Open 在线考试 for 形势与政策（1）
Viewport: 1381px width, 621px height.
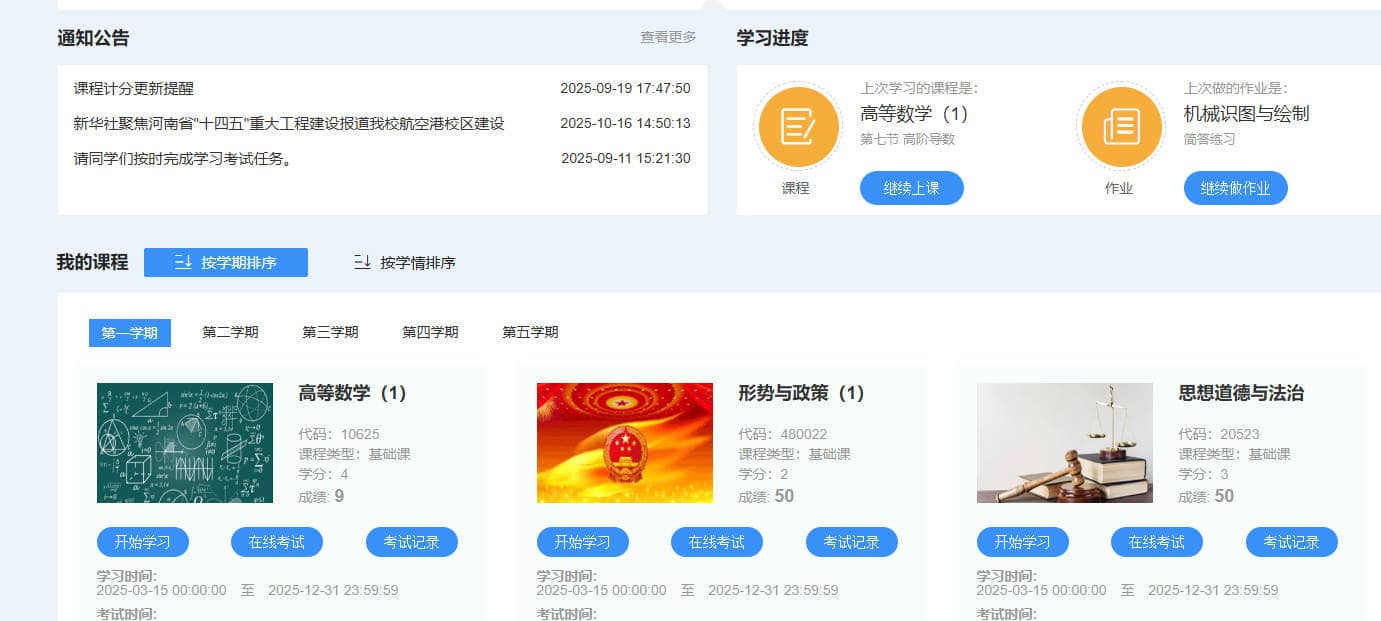[x=716, y=542]
